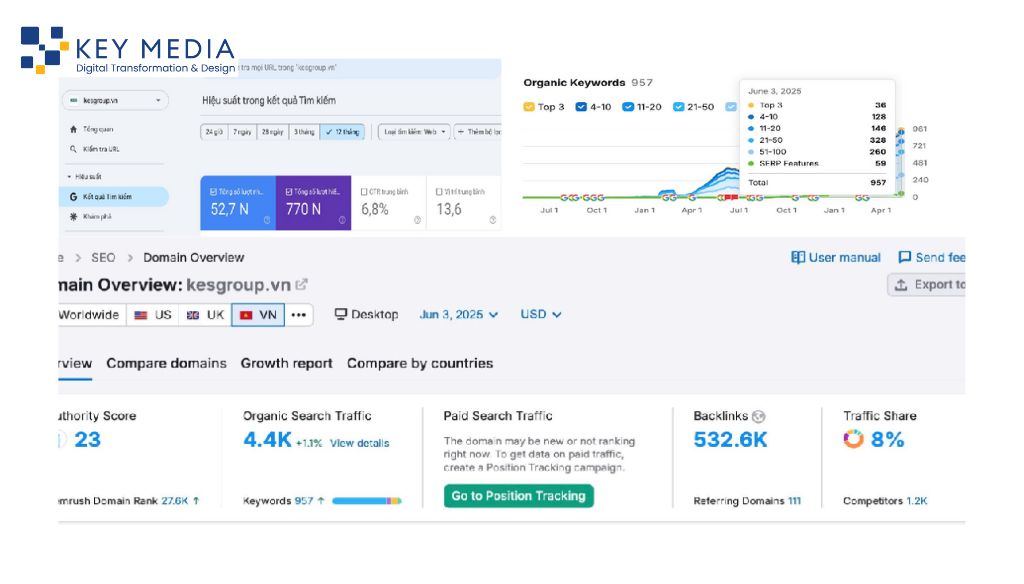Toggle the Tổng số lượt nhấp checkbox (52,7 N)

[213, 192]
